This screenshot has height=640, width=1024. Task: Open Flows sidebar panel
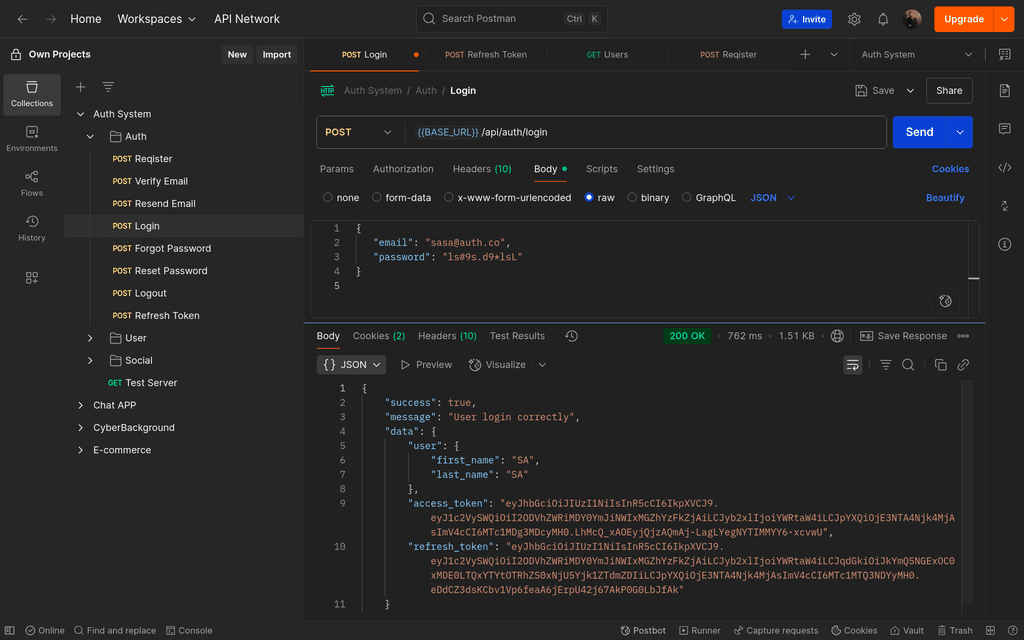(32, 184)
